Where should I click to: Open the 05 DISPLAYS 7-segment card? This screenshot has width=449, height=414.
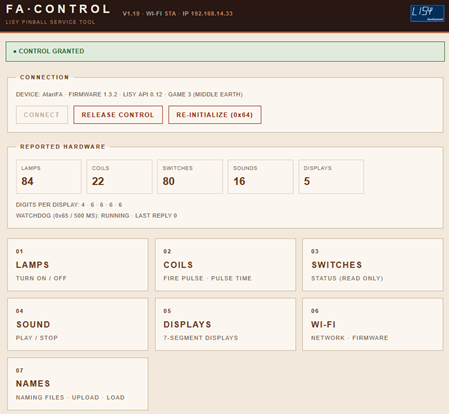click(225, 324)
